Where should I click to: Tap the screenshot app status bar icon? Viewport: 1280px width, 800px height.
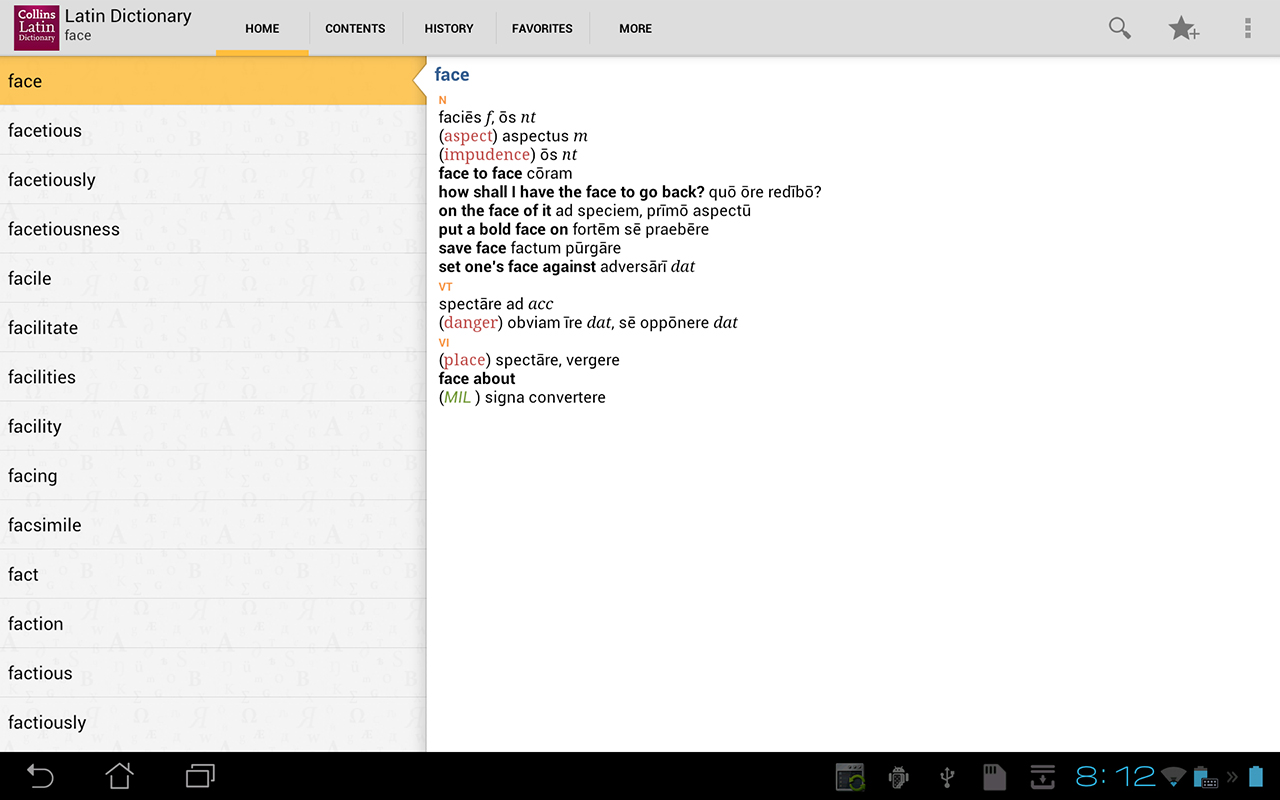coord(849,776)
